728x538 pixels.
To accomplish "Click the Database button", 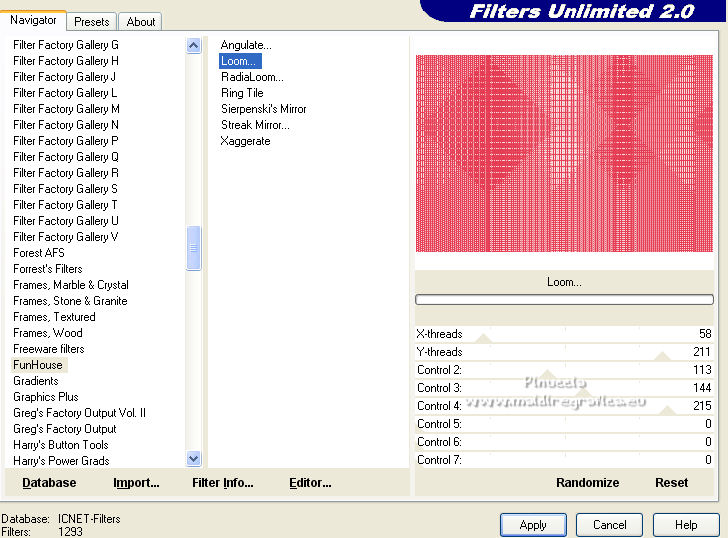I will [49, 483].
